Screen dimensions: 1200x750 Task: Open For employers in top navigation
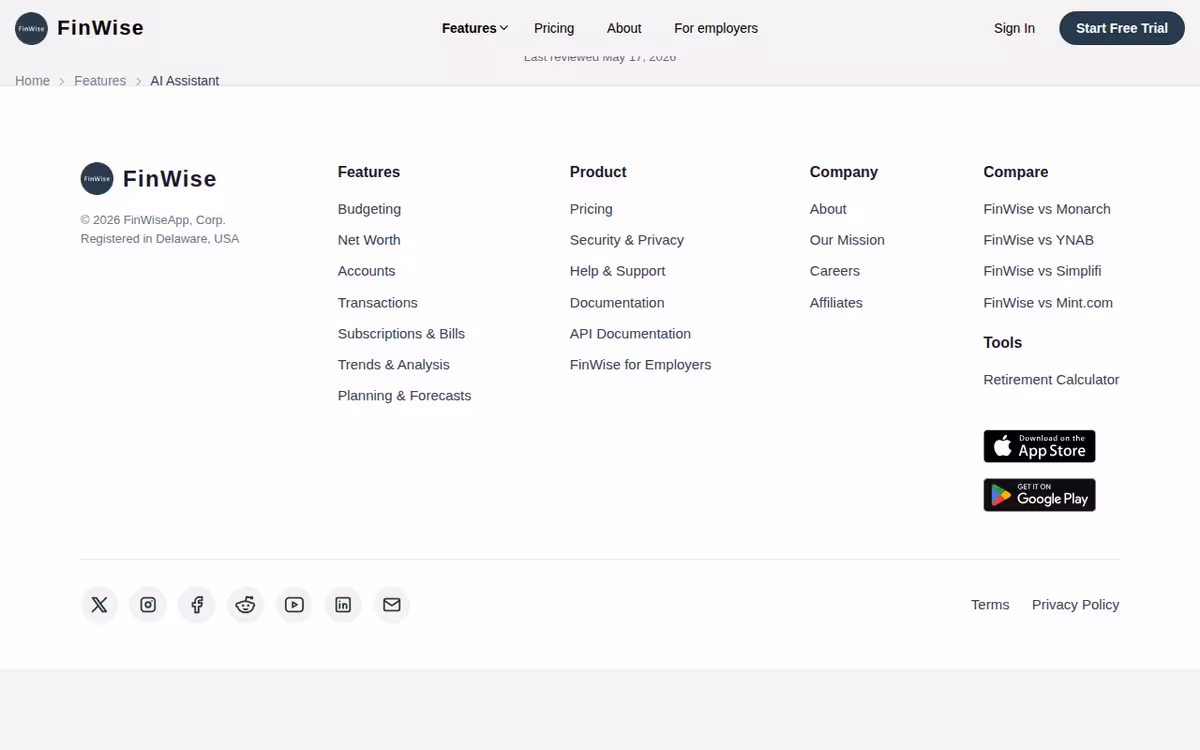point(716,28)
